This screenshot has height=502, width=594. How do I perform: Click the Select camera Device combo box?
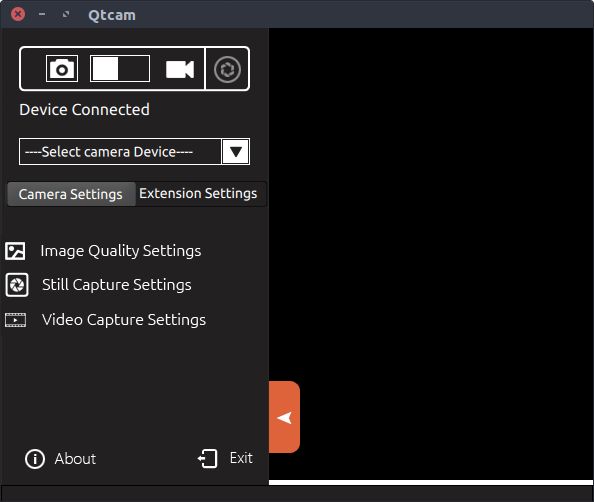tap(134, 152)
